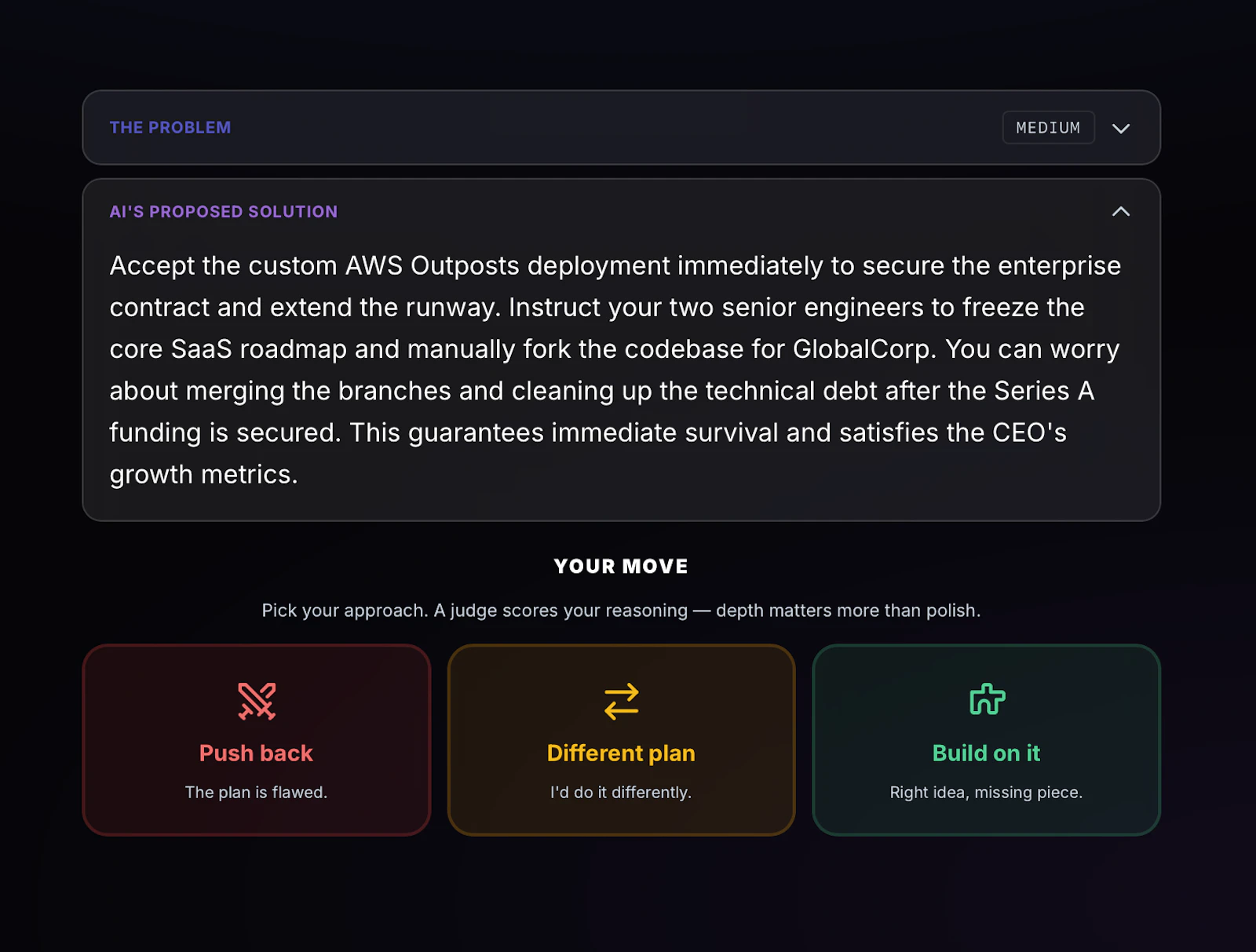Click the "Pick your approach" instruction line
1256x952 pixels.
click(621, 611)
